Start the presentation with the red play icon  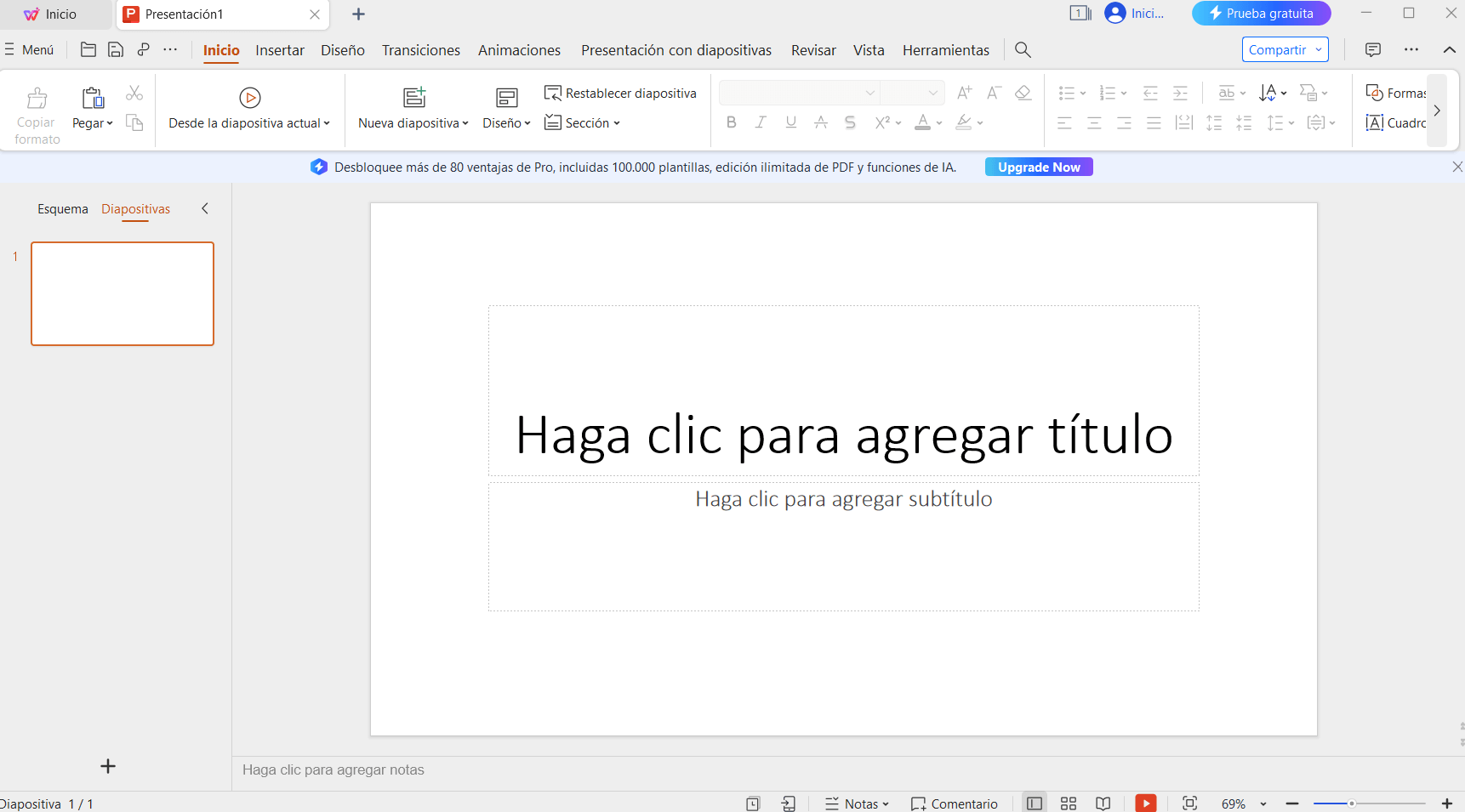click(x=1145, y=803)
